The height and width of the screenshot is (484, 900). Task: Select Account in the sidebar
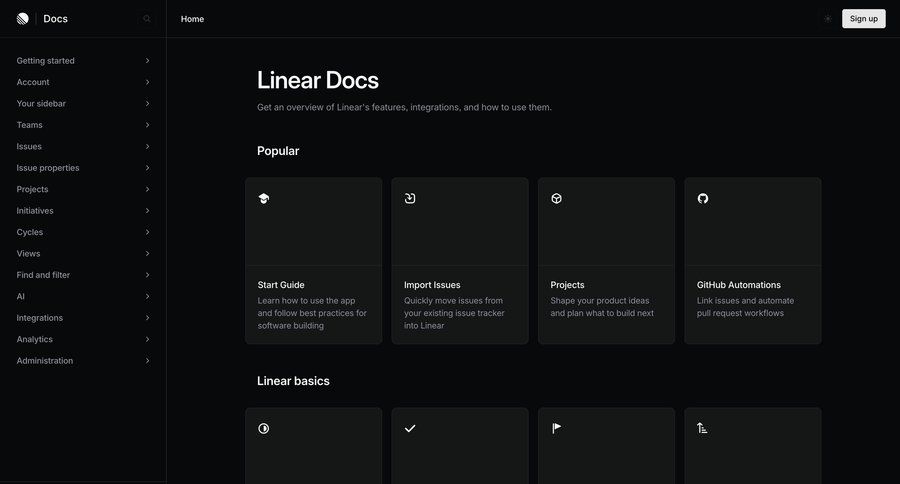click(x=33, y=82)
